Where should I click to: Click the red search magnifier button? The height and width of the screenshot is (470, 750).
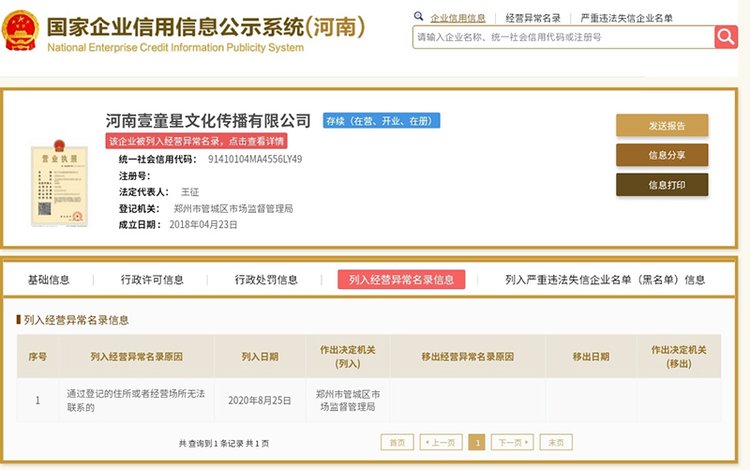[x=726, y=37]
